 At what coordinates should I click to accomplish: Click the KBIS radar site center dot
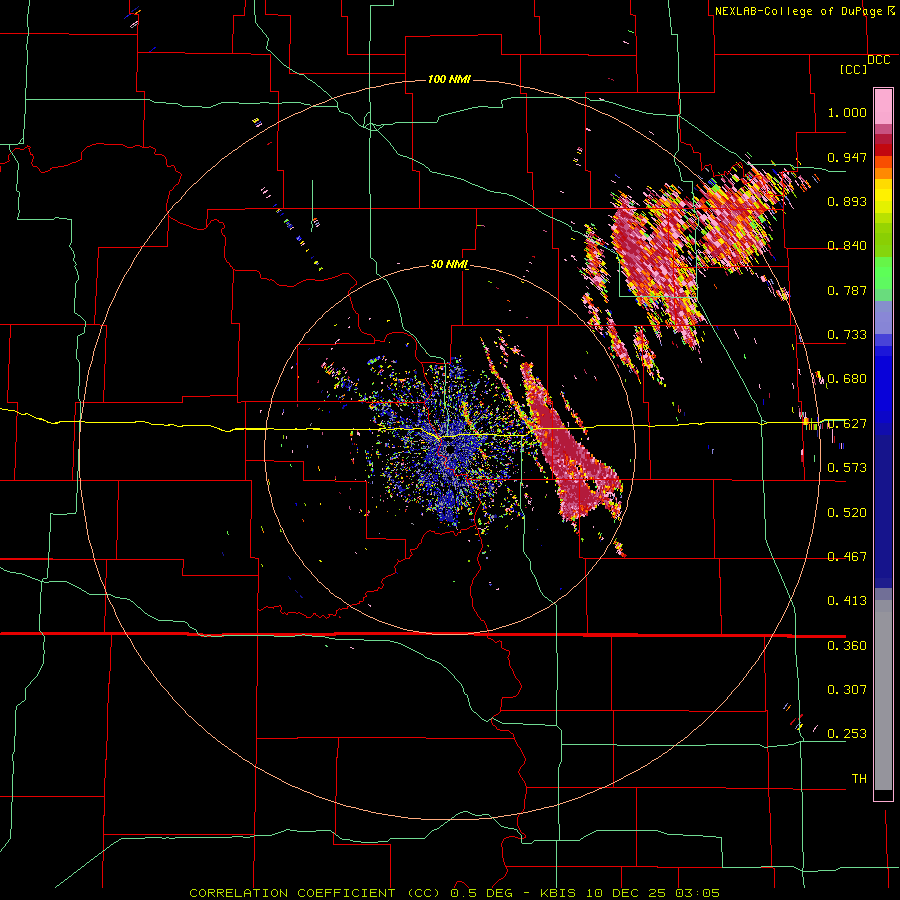coord(451,448)
